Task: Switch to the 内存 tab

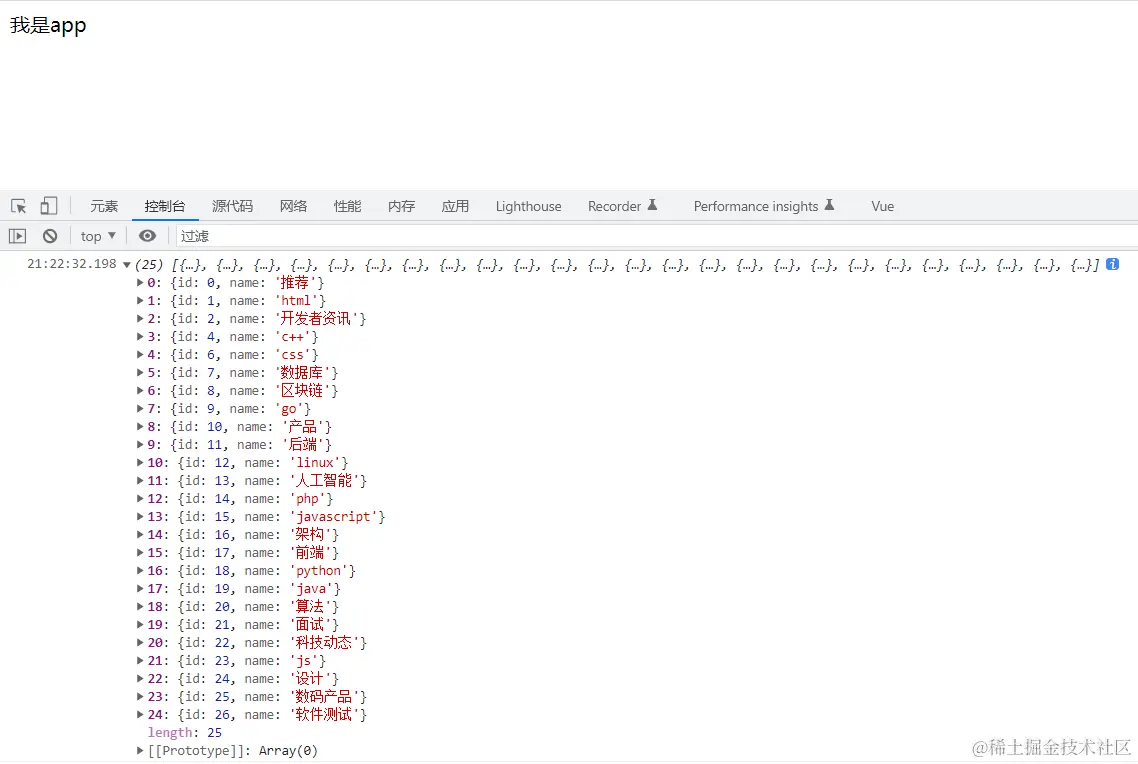Action: click(x=401, y=206)
